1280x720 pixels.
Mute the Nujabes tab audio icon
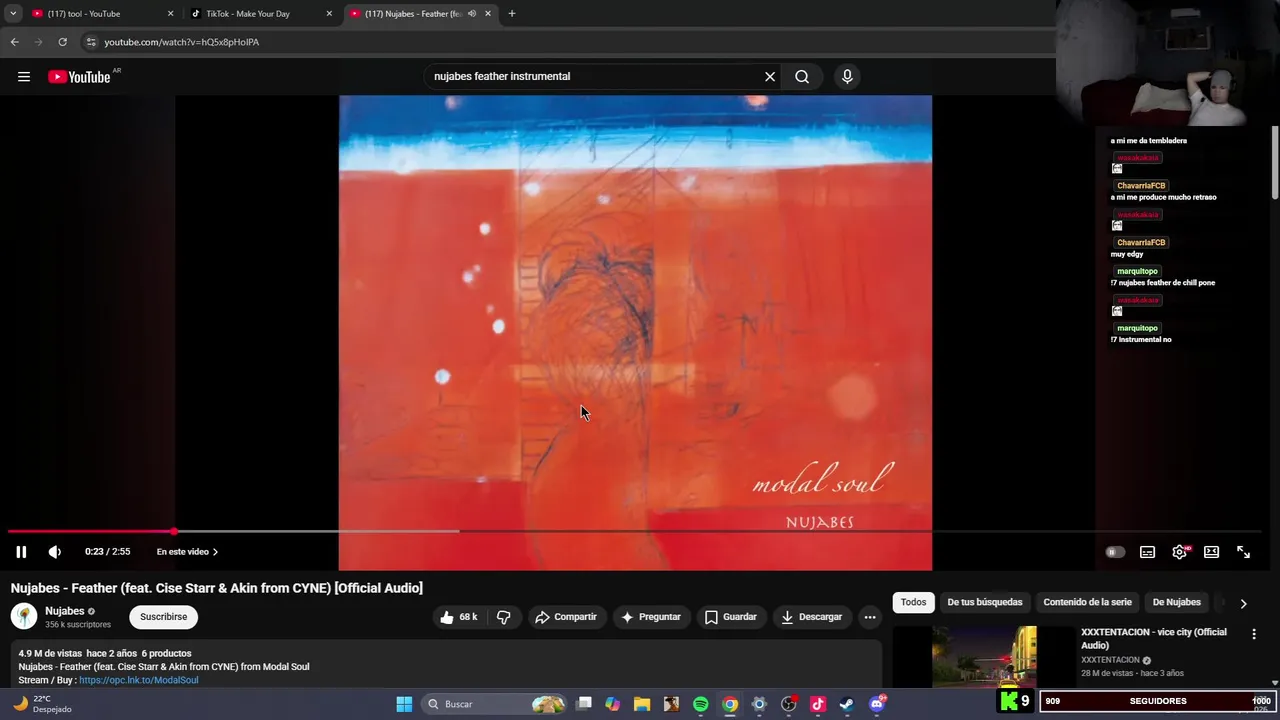(472, 14)
